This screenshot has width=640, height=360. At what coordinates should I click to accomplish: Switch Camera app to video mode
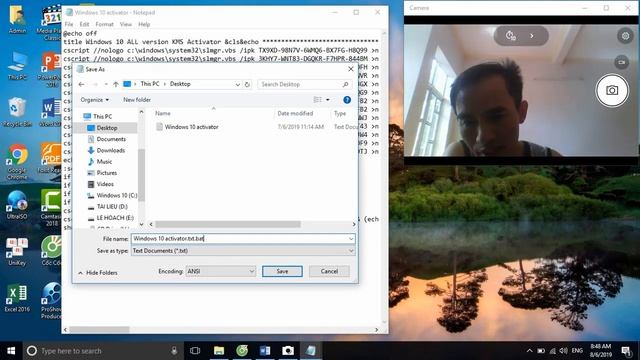(x=621, y=62)
